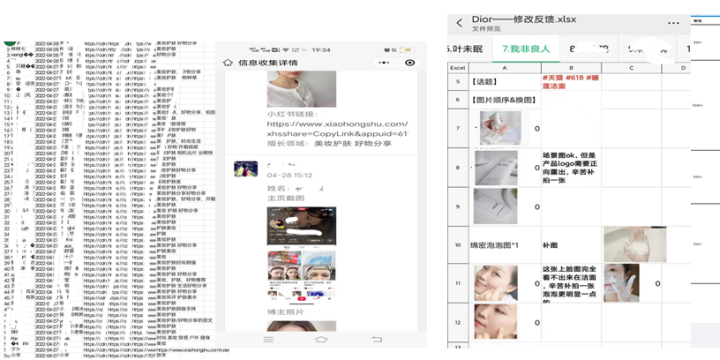Viewport: 720px width, 360px height.
Task: Click the 绵密泡泡图*1 cell
Action: pos(505,245)
